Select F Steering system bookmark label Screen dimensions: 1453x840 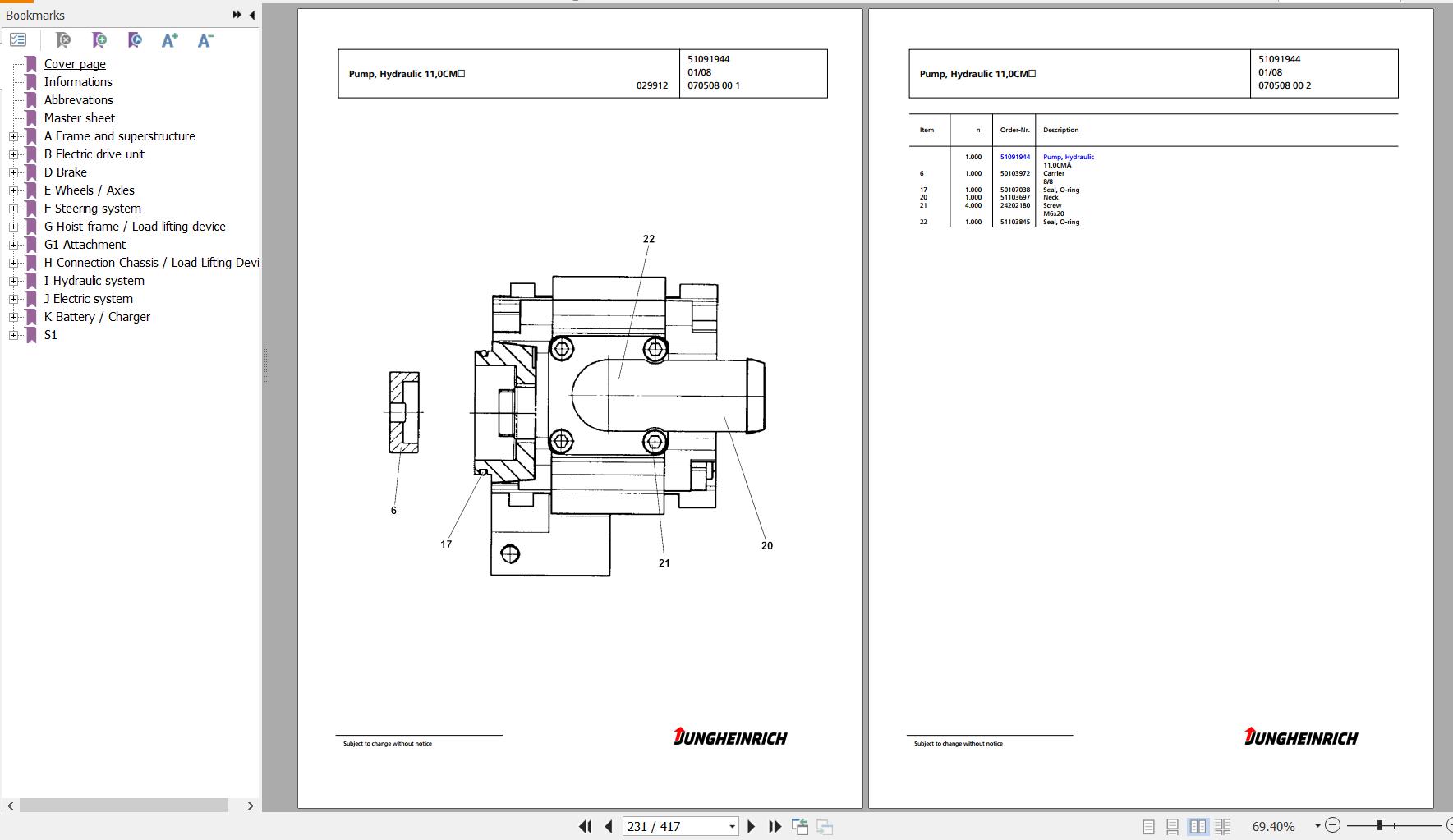(93, 209)
